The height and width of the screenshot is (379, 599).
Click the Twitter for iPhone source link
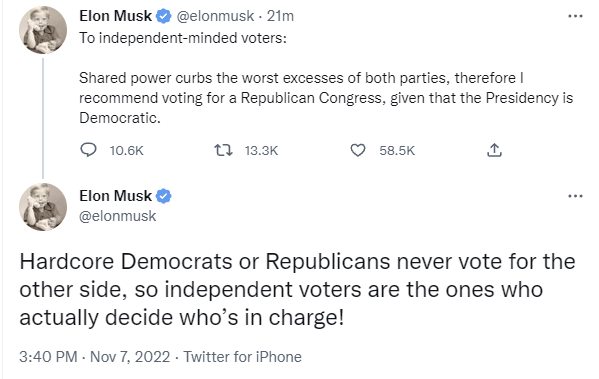[243, 357]
